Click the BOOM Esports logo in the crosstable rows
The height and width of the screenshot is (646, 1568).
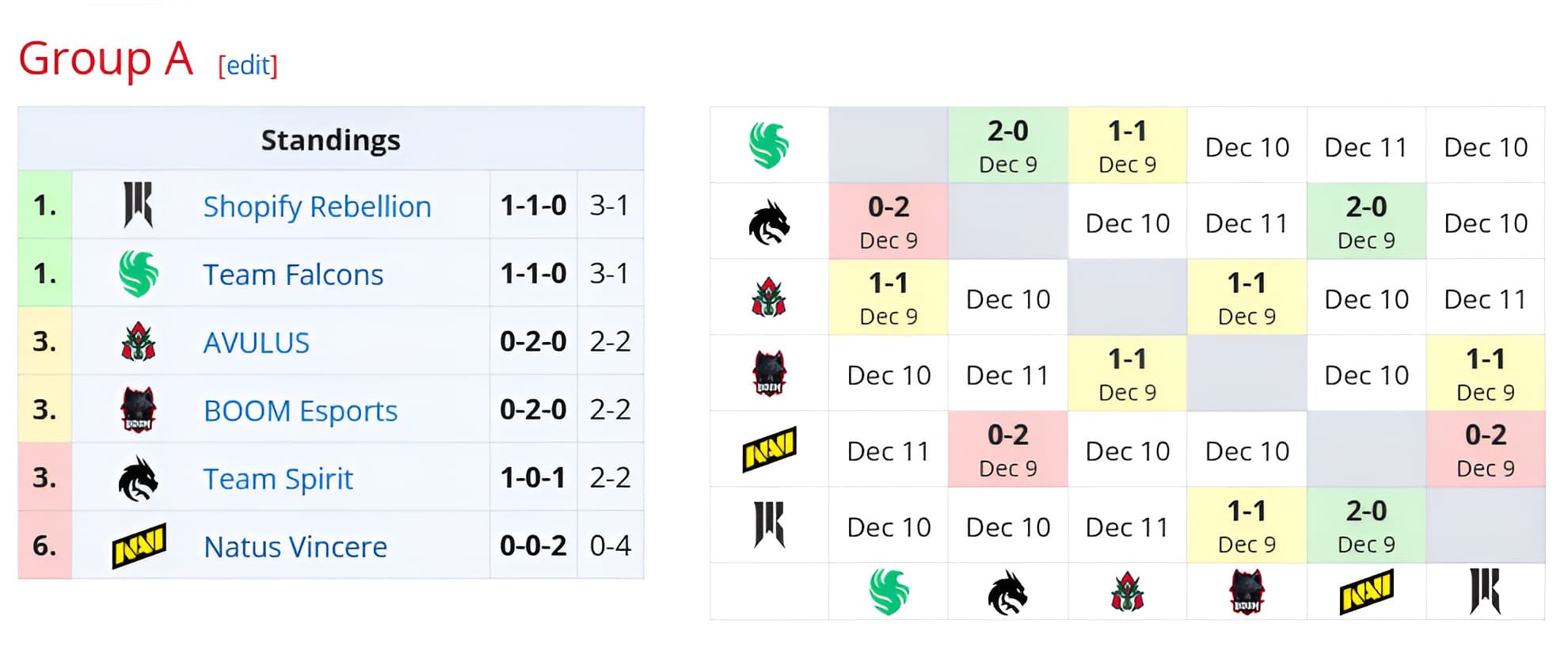coord(768,374)
